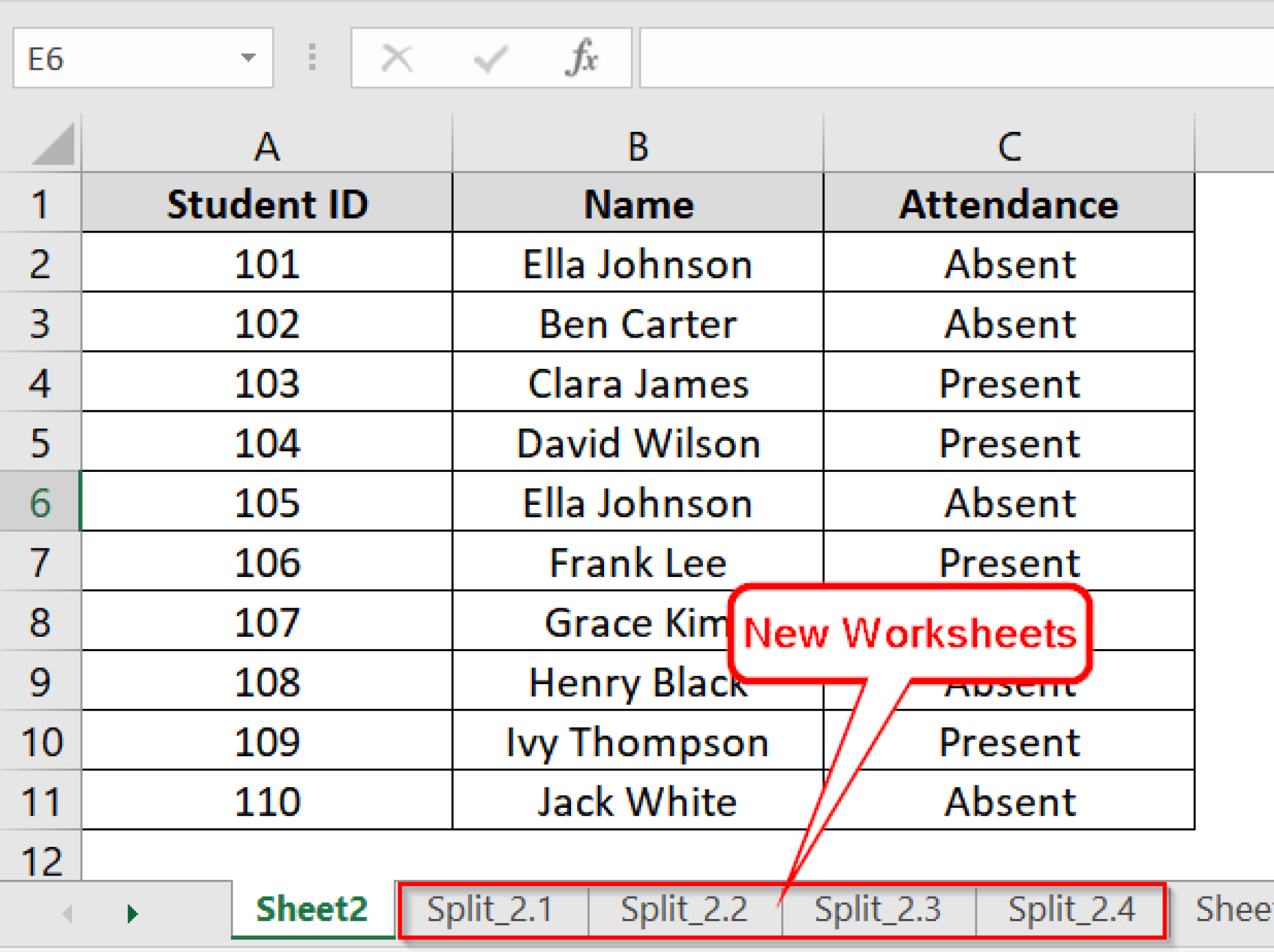Viewport: 1274px width, 952px height.
Task: Open the Split_2.2 worksheet tab
Action: pos(684,909)
